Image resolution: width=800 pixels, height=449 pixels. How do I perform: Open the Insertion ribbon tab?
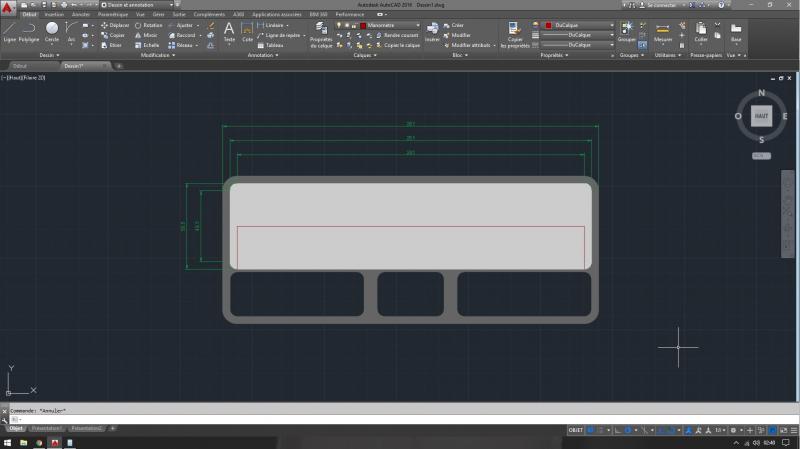pyautogui.click(x=53, y=15)
